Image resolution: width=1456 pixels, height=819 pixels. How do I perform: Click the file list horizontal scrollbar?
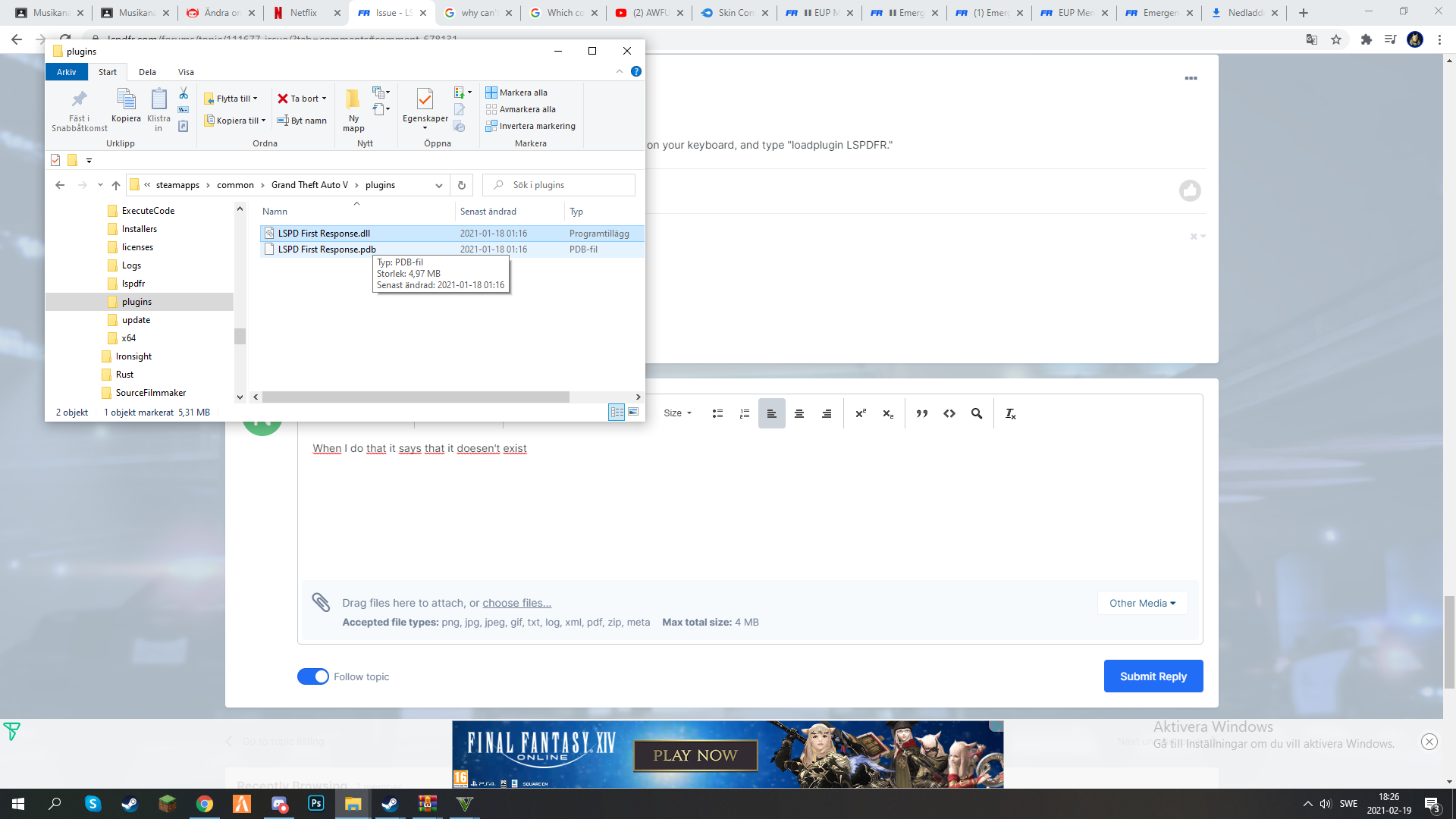pos(416,397)
